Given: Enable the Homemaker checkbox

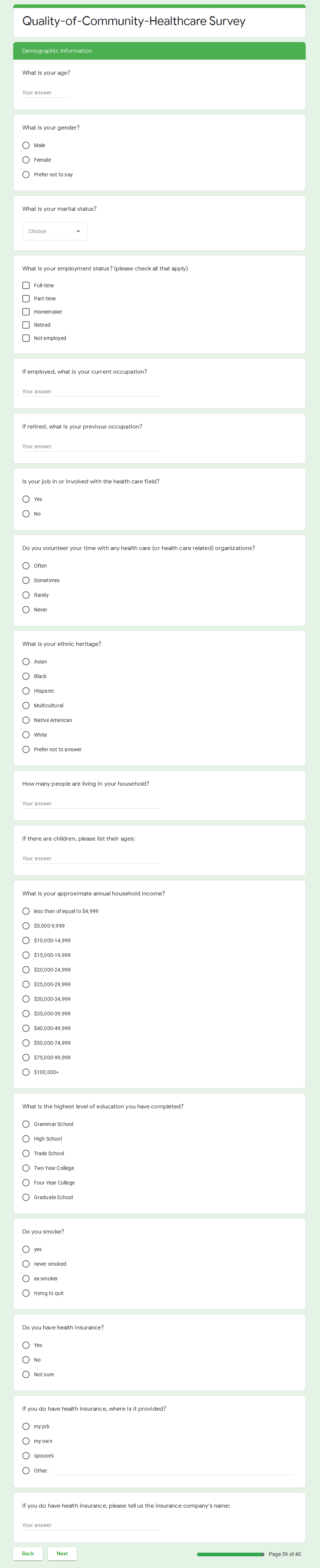Looking at the screenshot, I should tap(26, 312).
